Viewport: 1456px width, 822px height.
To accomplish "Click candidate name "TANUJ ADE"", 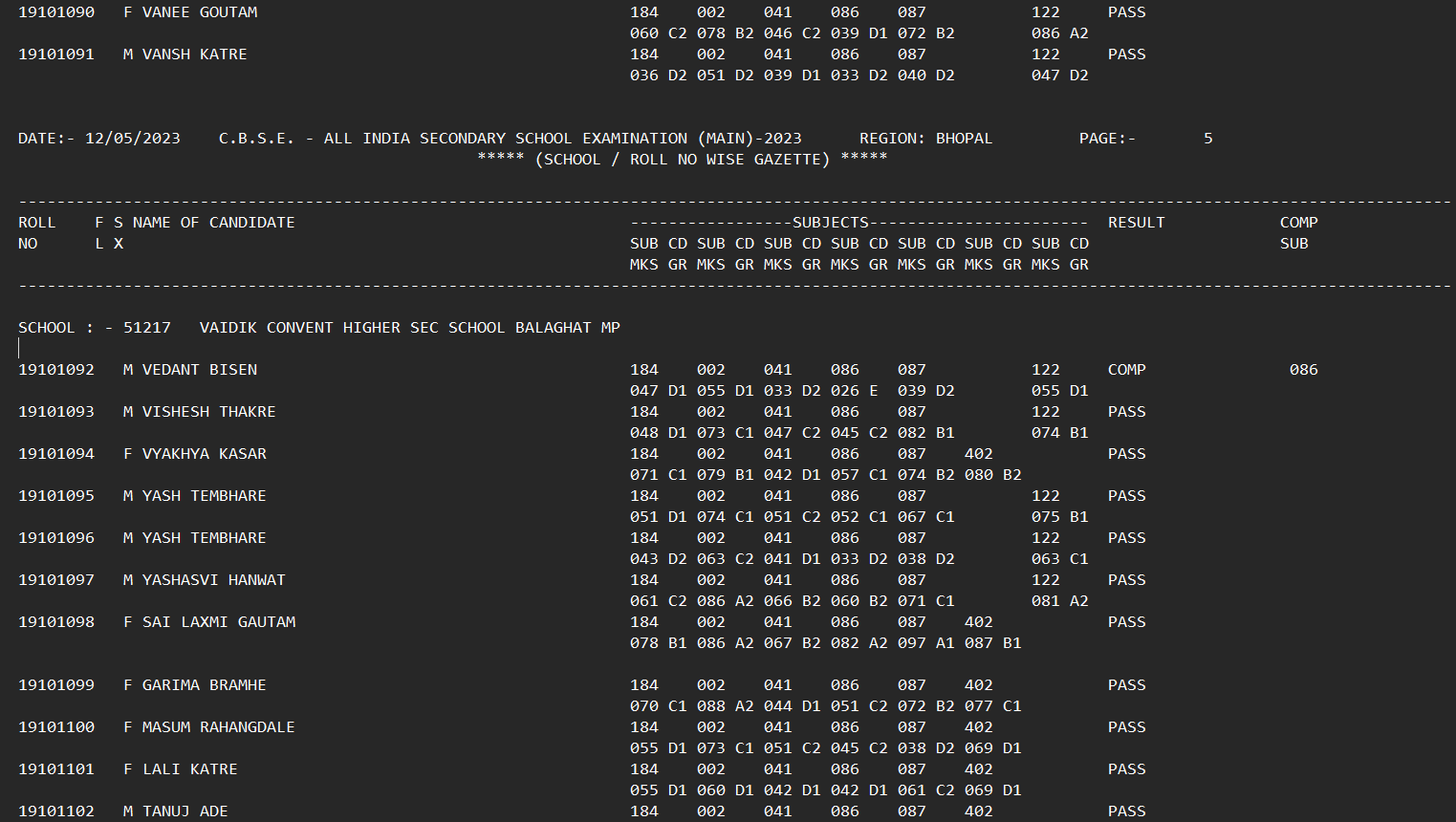I will [x=185, y=811].
